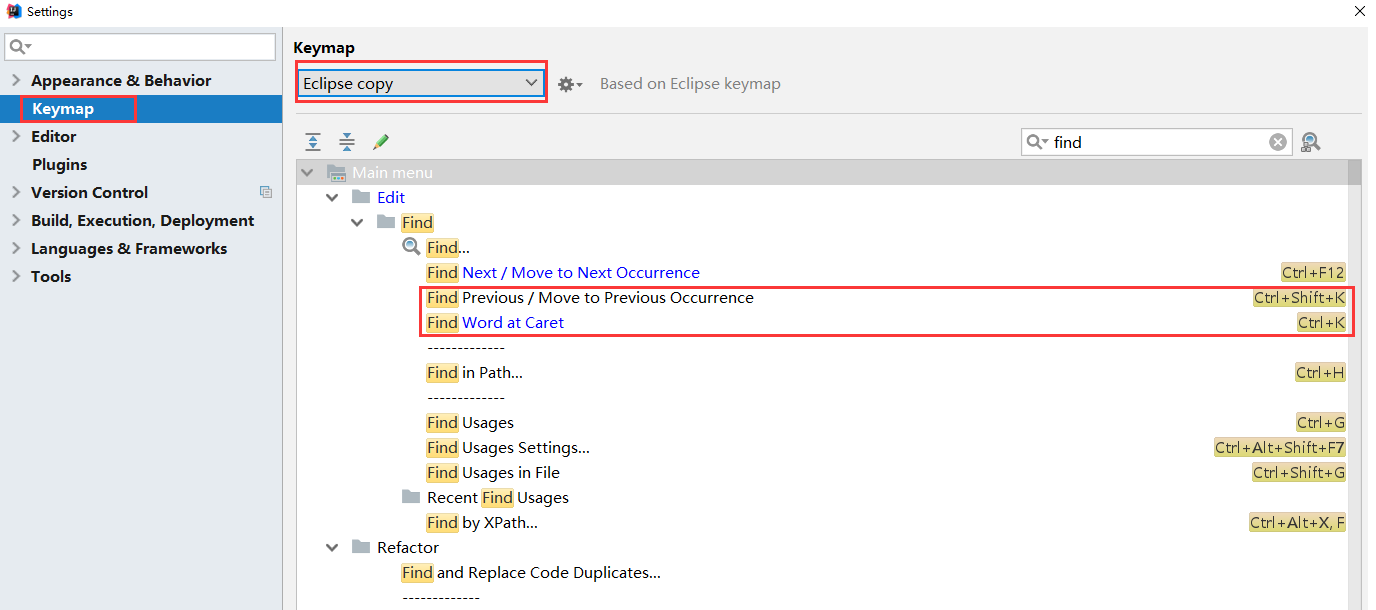The image size is (1376, 610).
Task: Select the Edit group label
Action: click(391, 197)
